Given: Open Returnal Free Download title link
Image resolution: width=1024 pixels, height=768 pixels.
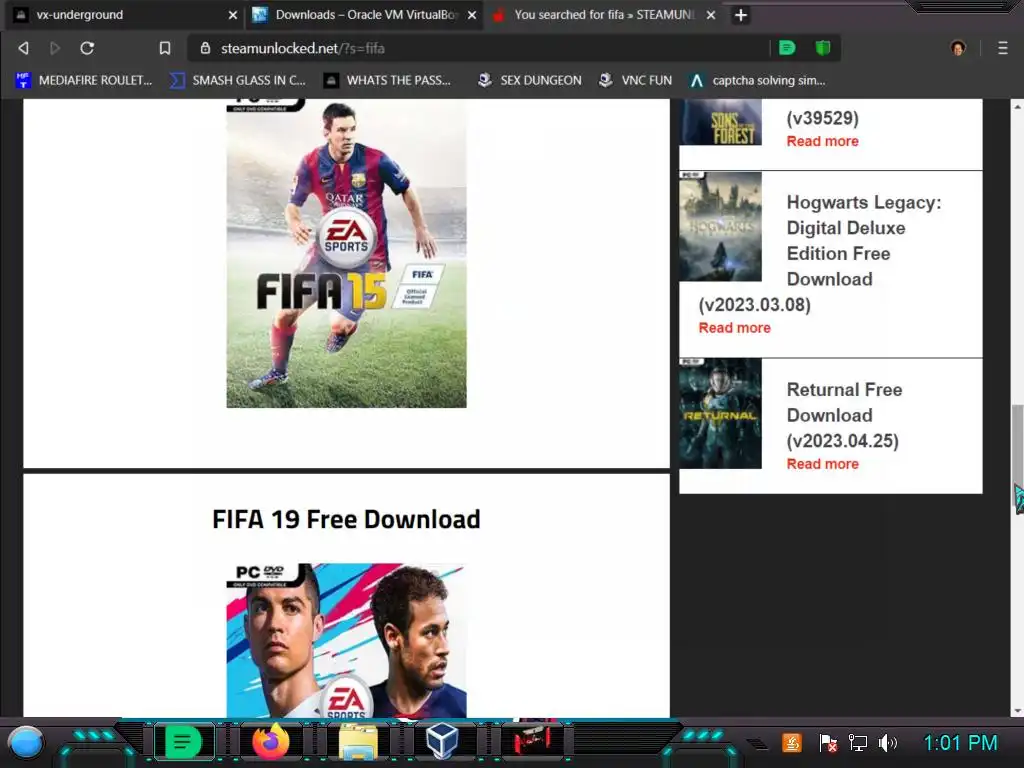Looking at the screenshot, I should [x=844, y=415].
